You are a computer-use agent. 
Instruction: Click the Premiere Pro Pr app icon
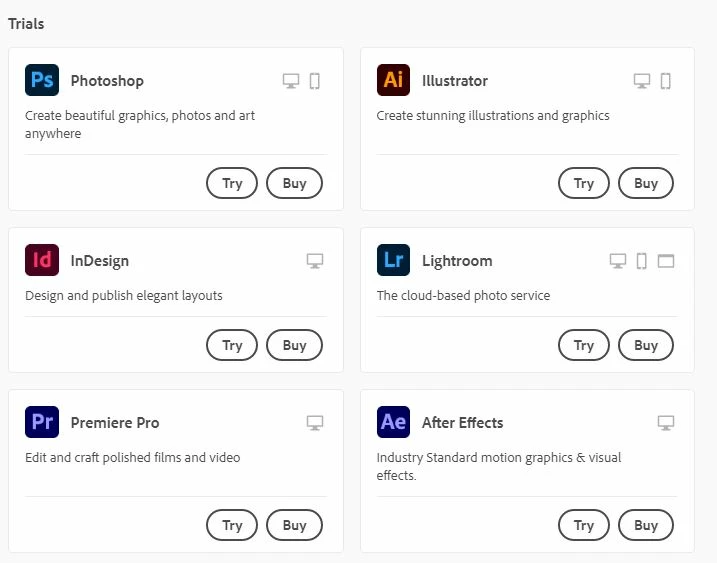42,422
